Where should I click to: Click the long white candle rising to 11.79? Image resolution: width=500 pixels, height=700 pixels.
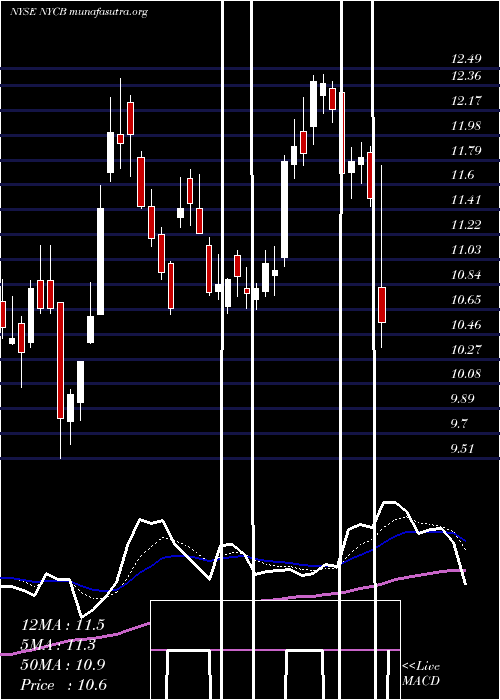click(x=284, y=209)
